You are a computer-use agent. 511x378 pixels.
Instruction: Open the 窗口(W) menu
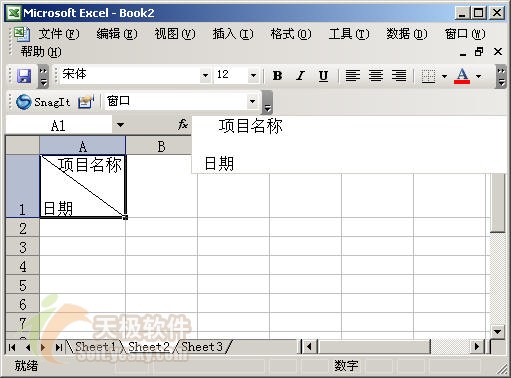[x=465, y=34]
